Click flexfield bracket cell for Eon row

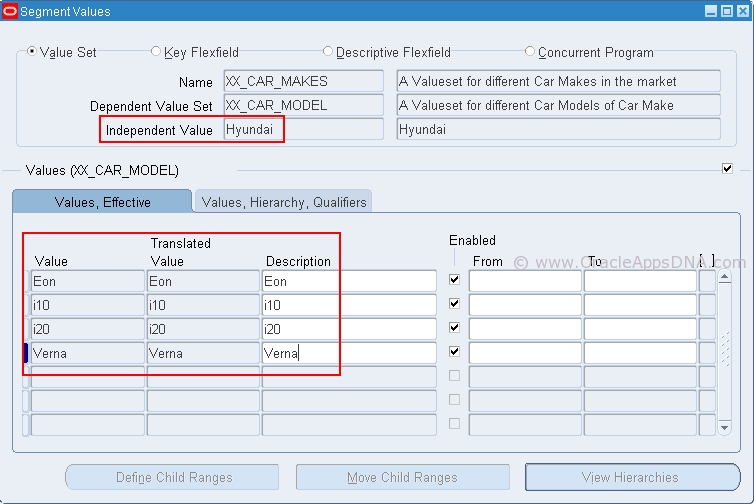point(707,281)
